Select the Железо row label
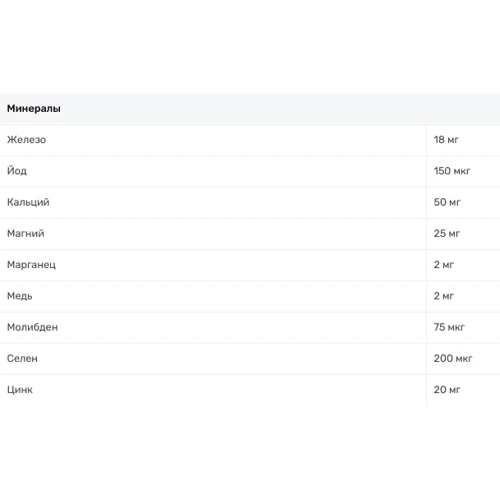500x500 pixels. [x=26, y=140]
